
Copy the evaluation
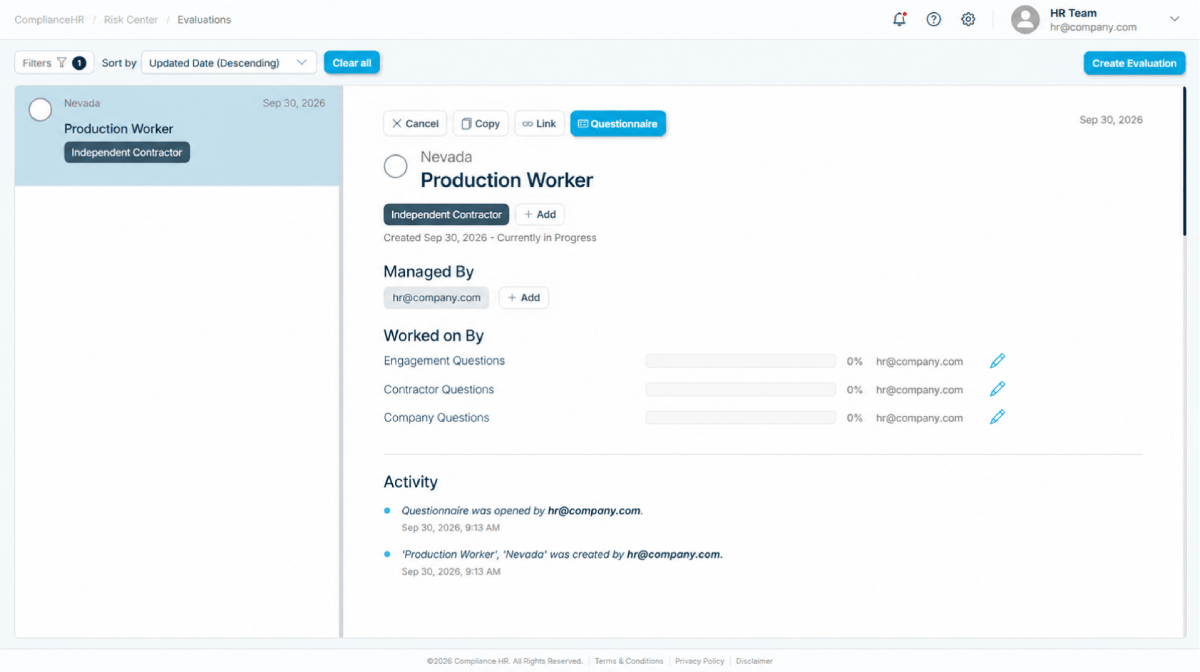click(481, 123)
